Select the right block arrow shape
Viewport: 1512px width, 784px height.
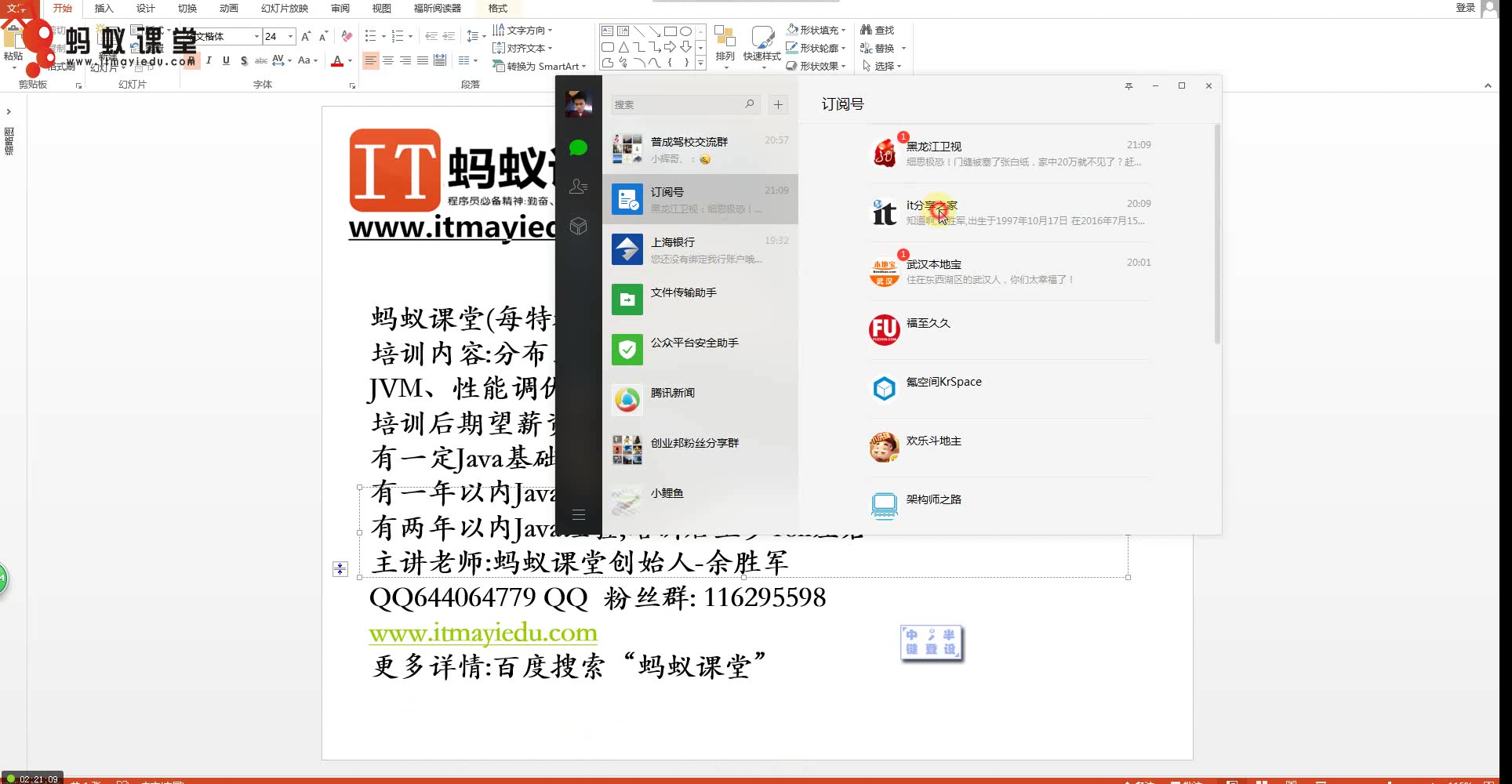click(671, 47)
